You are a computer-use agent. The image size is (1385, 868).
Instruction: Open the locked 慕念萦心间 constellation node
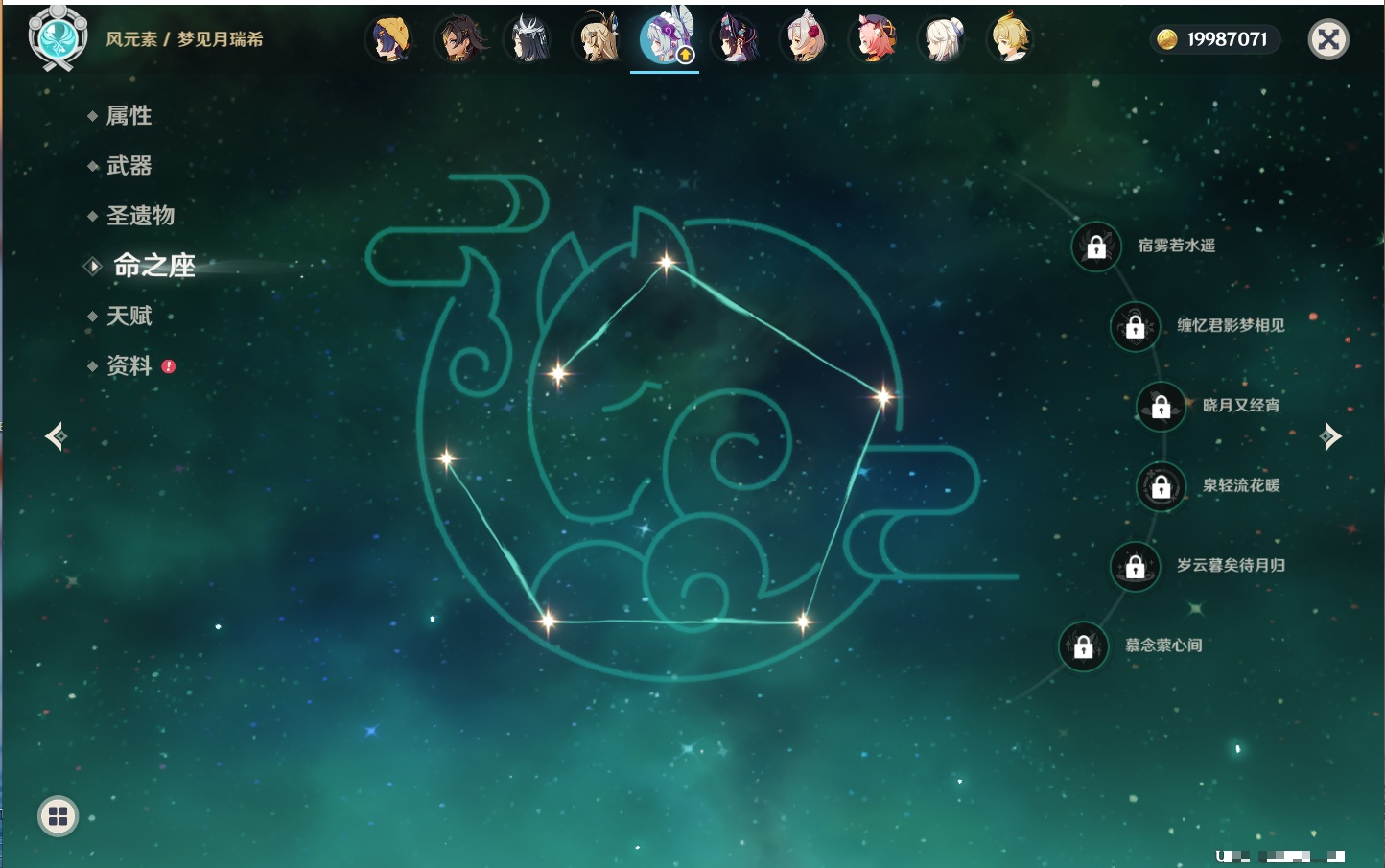coord(1084,646)
